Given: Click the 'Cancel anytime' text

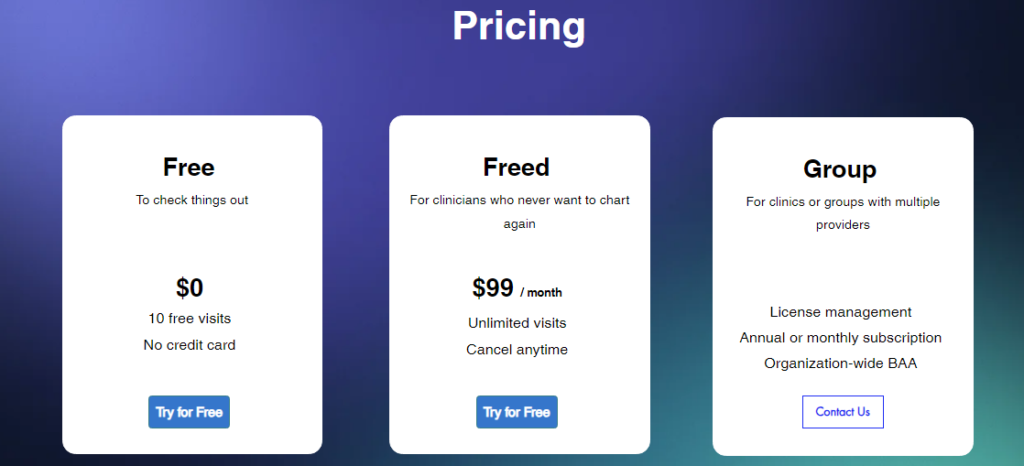Looking at the screenshot, I should point(517,349).
